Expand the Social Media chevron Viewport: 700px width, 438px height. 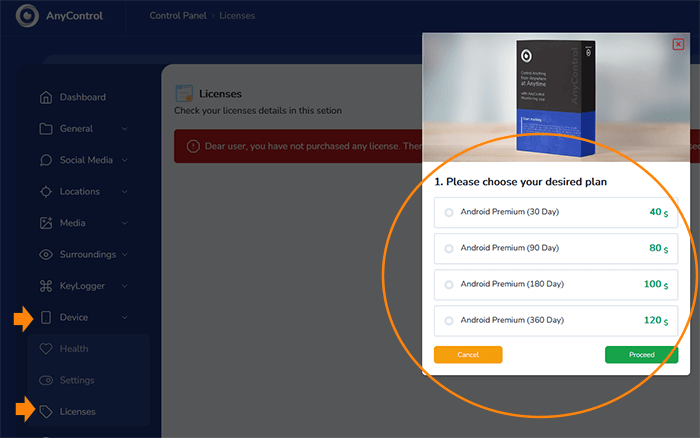(x=124, y=160)
